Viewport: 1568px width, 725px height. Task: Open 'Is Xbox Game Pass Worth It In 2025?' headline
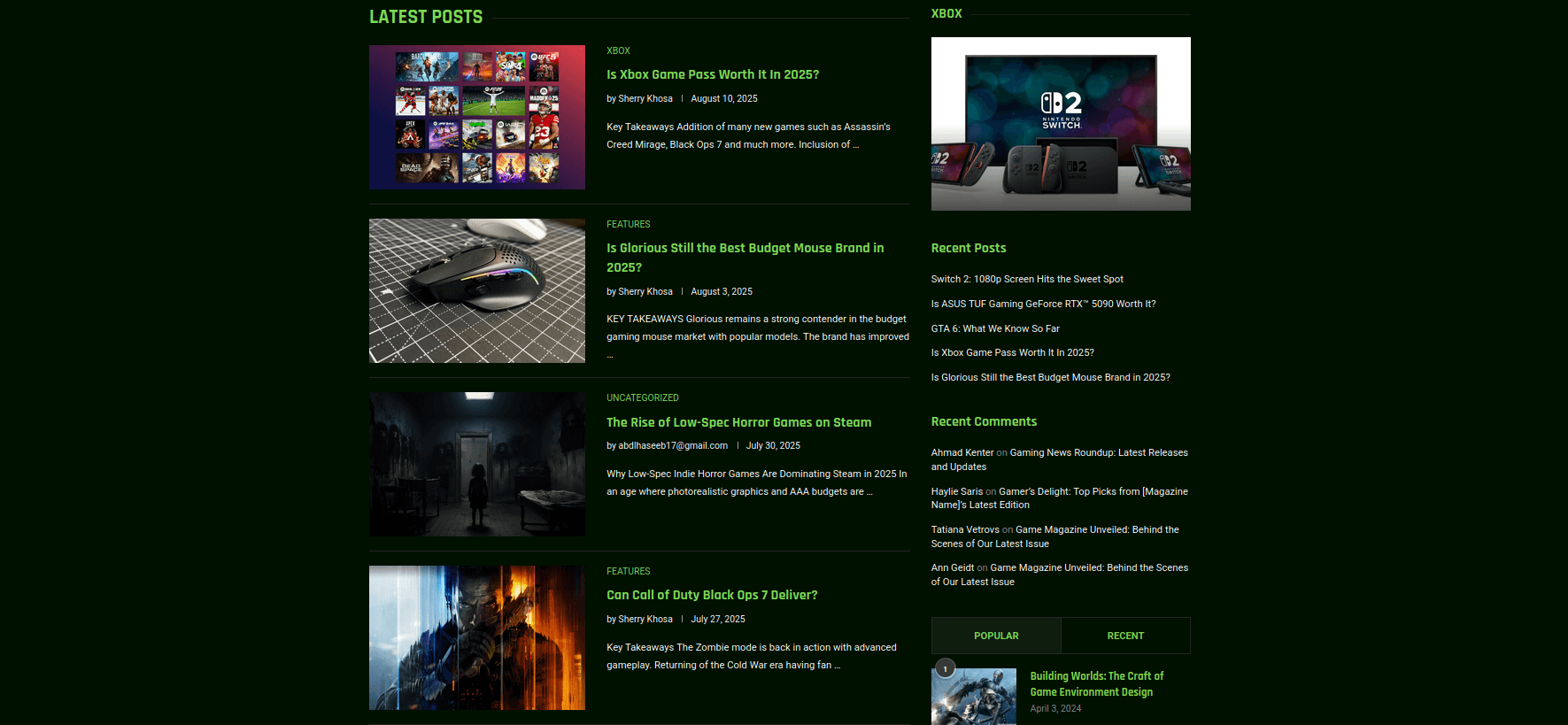tap(713, 74)
